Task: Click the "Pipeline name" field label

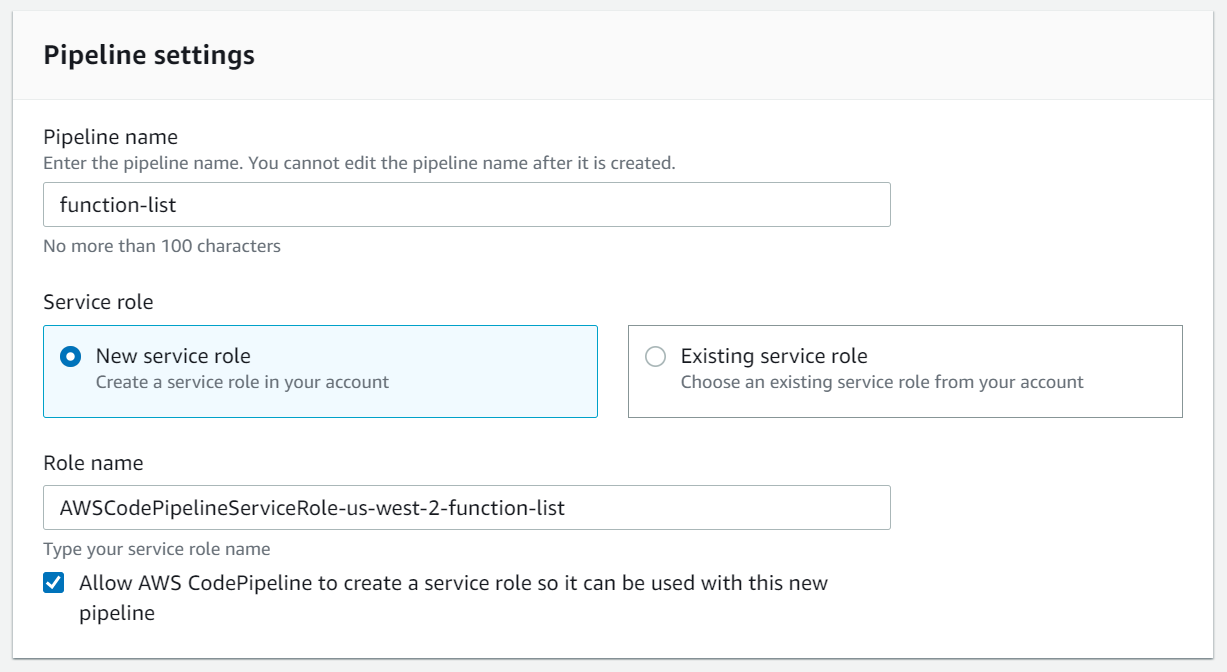Action: click(x=110, y=137)
